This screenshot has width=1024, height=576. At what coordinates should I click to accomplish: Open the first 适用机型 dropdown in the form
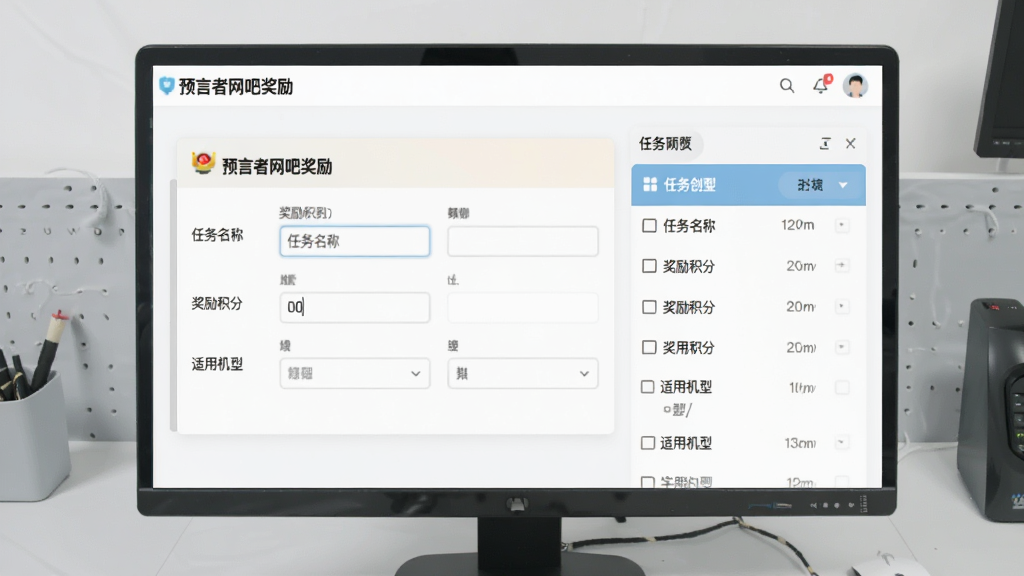(x=355, y=374)
